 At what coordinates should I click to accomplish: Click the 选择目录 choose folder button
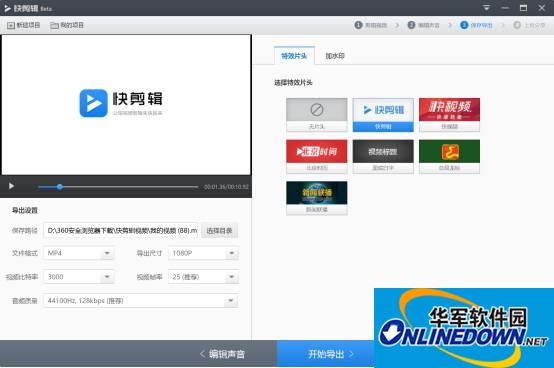[x=219, y=231]
